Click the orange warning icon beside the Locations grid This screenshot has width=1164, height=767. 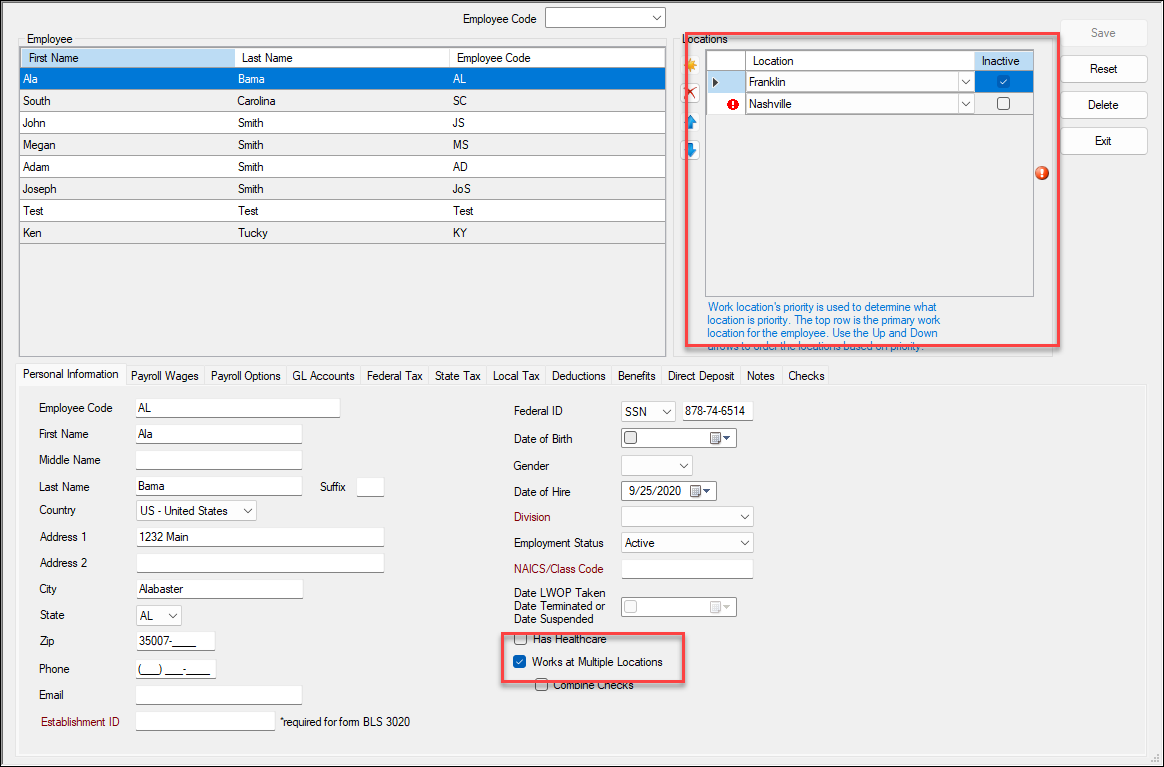coord(1042,172)
